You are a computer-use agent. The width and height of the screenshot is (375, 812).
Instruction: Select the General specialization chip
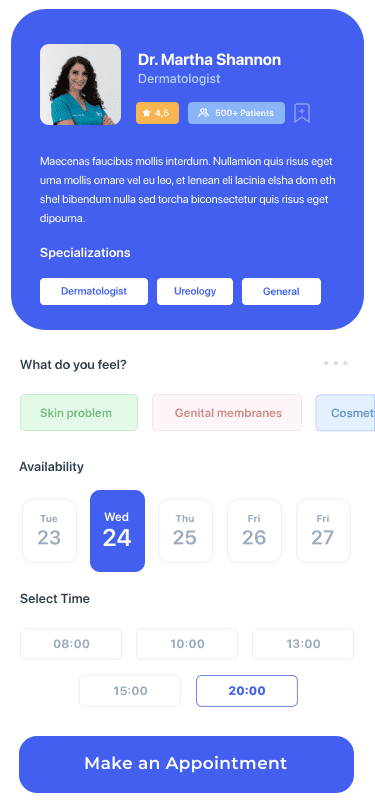click(x=281, y=292)
